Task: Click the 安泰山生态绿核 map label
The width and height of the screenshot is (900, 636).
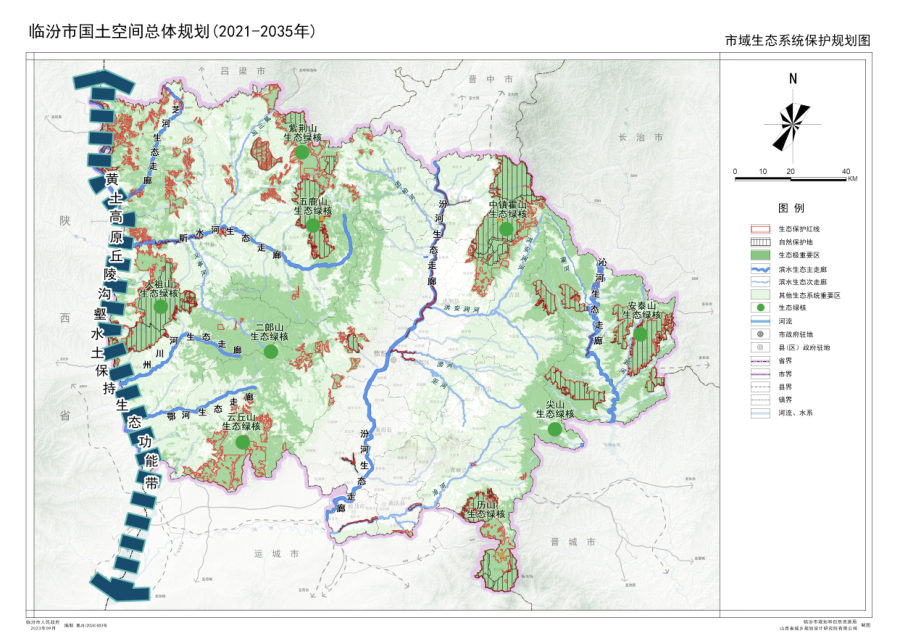Action: coord(641,311)
